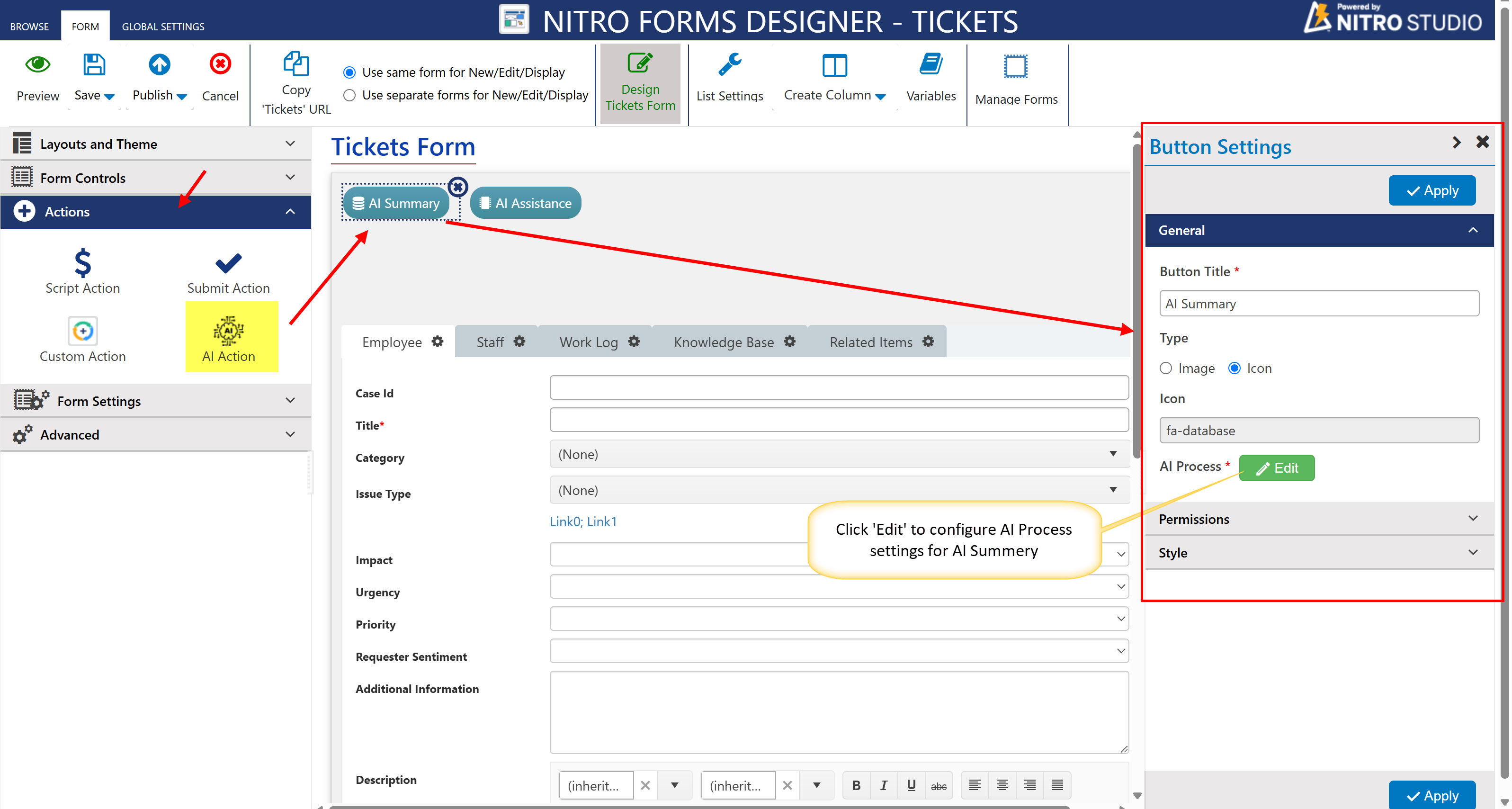
Task: Add a Script Action dollar icon
Action: pos(83,262)
